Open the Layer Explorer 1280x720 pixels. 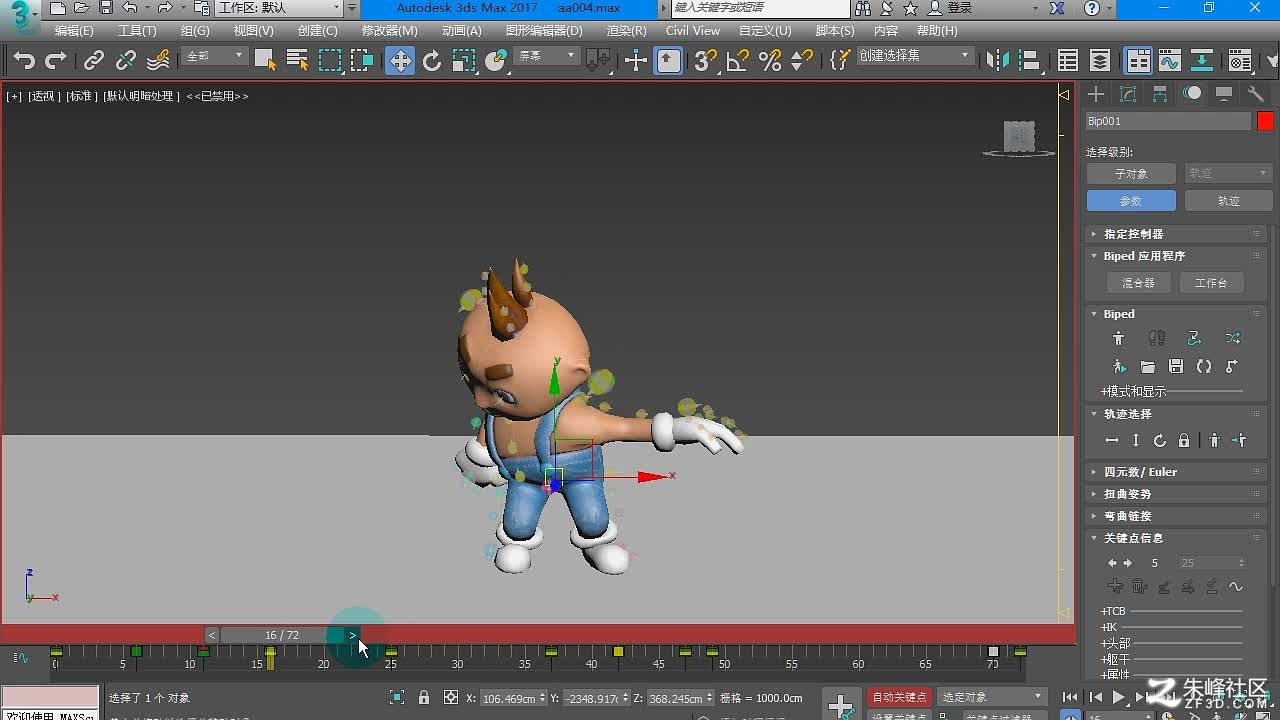(1100, 61)
